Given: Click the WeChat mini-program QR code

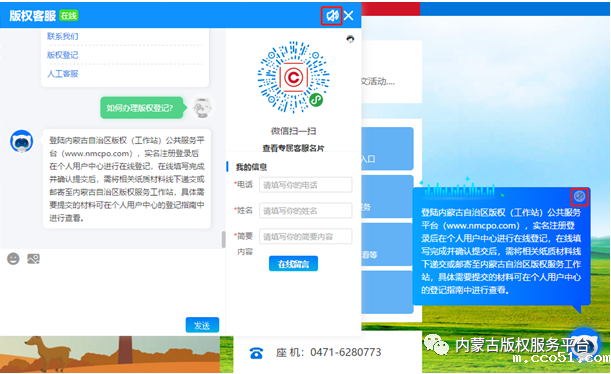Looking at the screenshot, I should click(293, 78).
